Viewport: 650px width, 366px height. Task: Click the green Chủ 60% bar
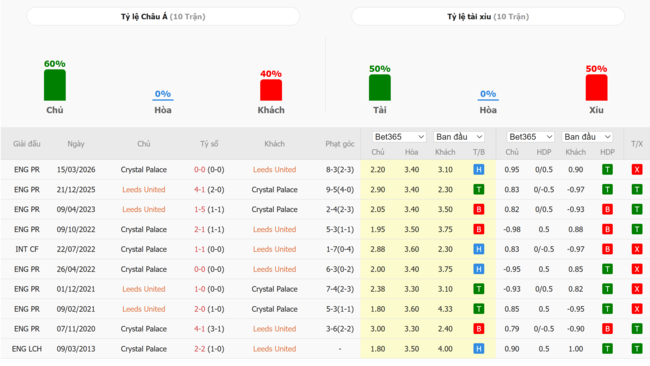click(x=55, y=85)
